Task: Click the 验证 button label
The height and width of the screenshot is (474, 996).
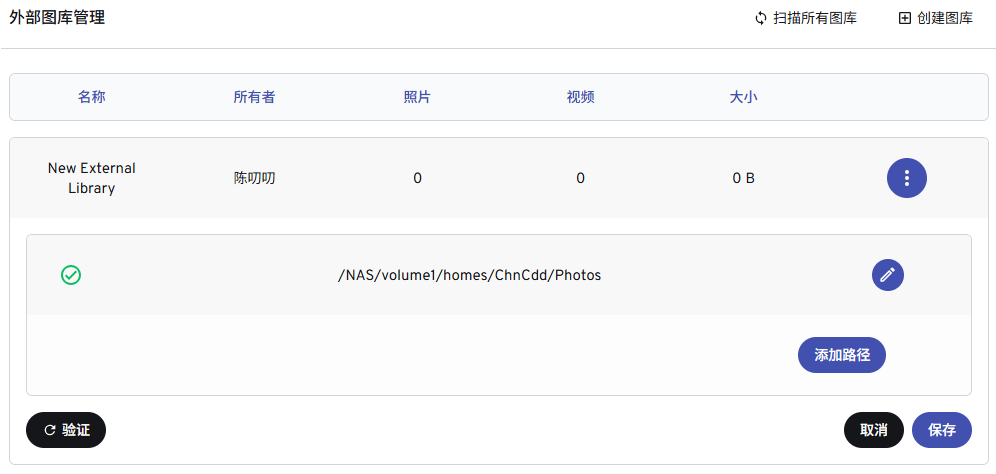Action: coord(76,430)
